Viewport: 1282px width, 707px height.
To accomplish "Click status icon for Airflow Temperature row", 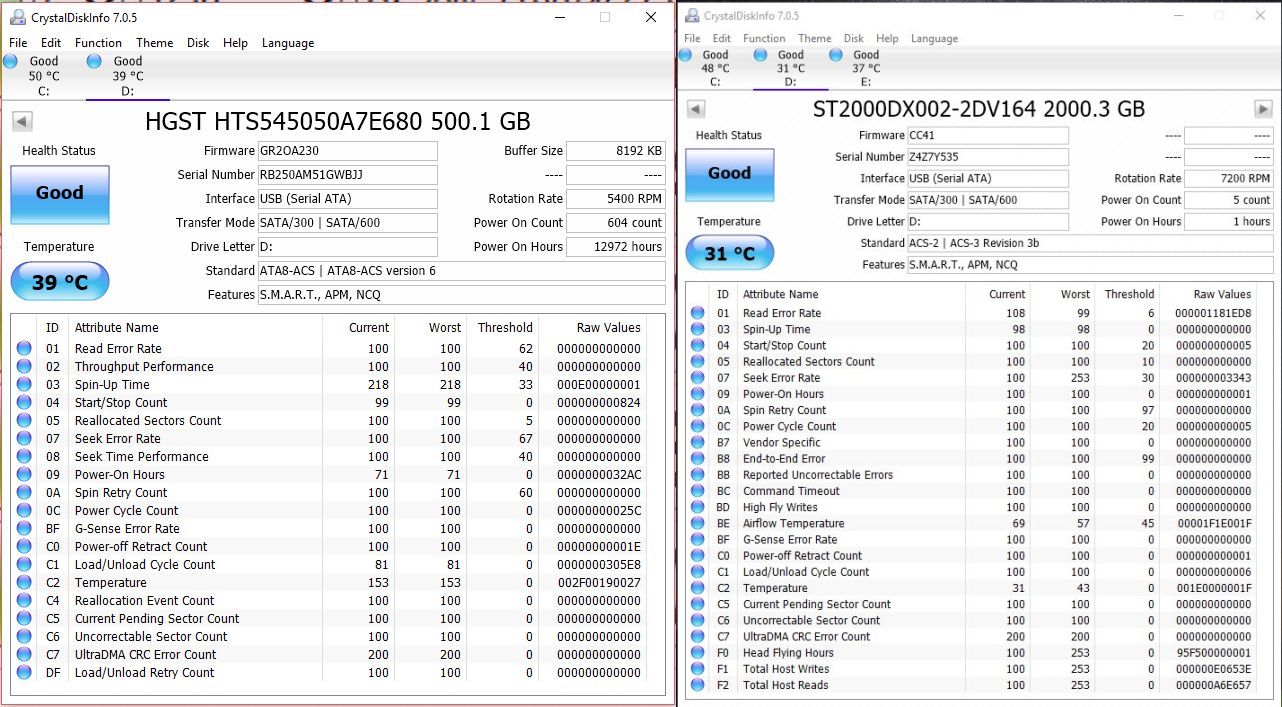I will pyautogui.click(x=697, y=523).
